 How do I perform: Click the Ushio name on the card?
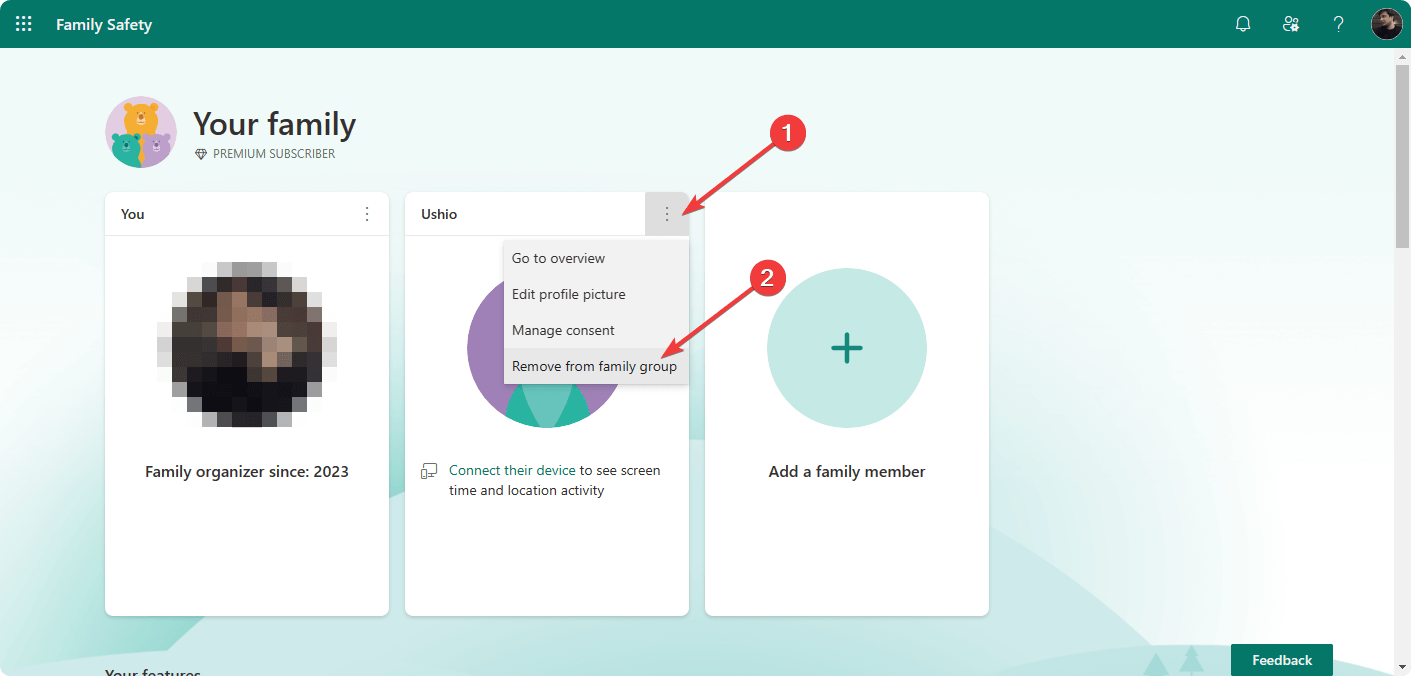(439, 214)
